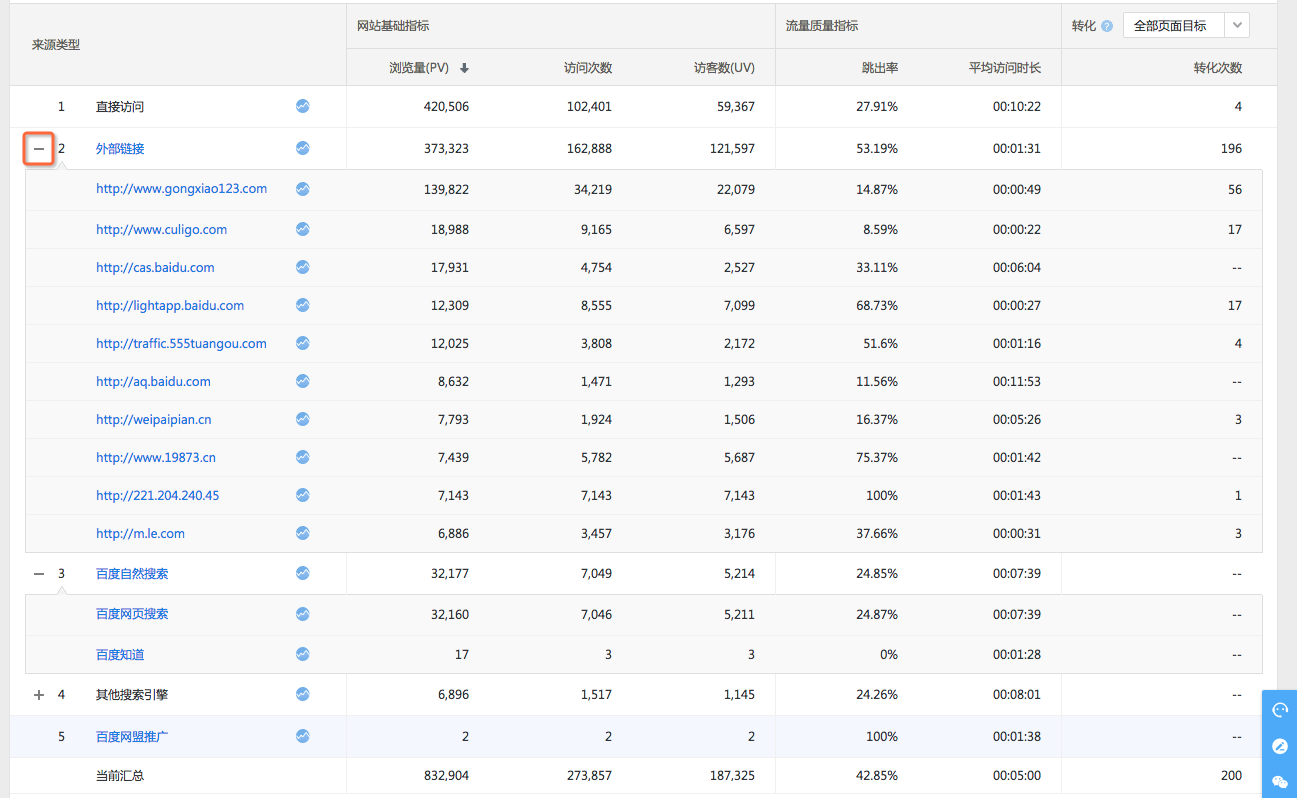
Task: Open the http://www.culigo.com link
Action: click(x=161, y=229)
